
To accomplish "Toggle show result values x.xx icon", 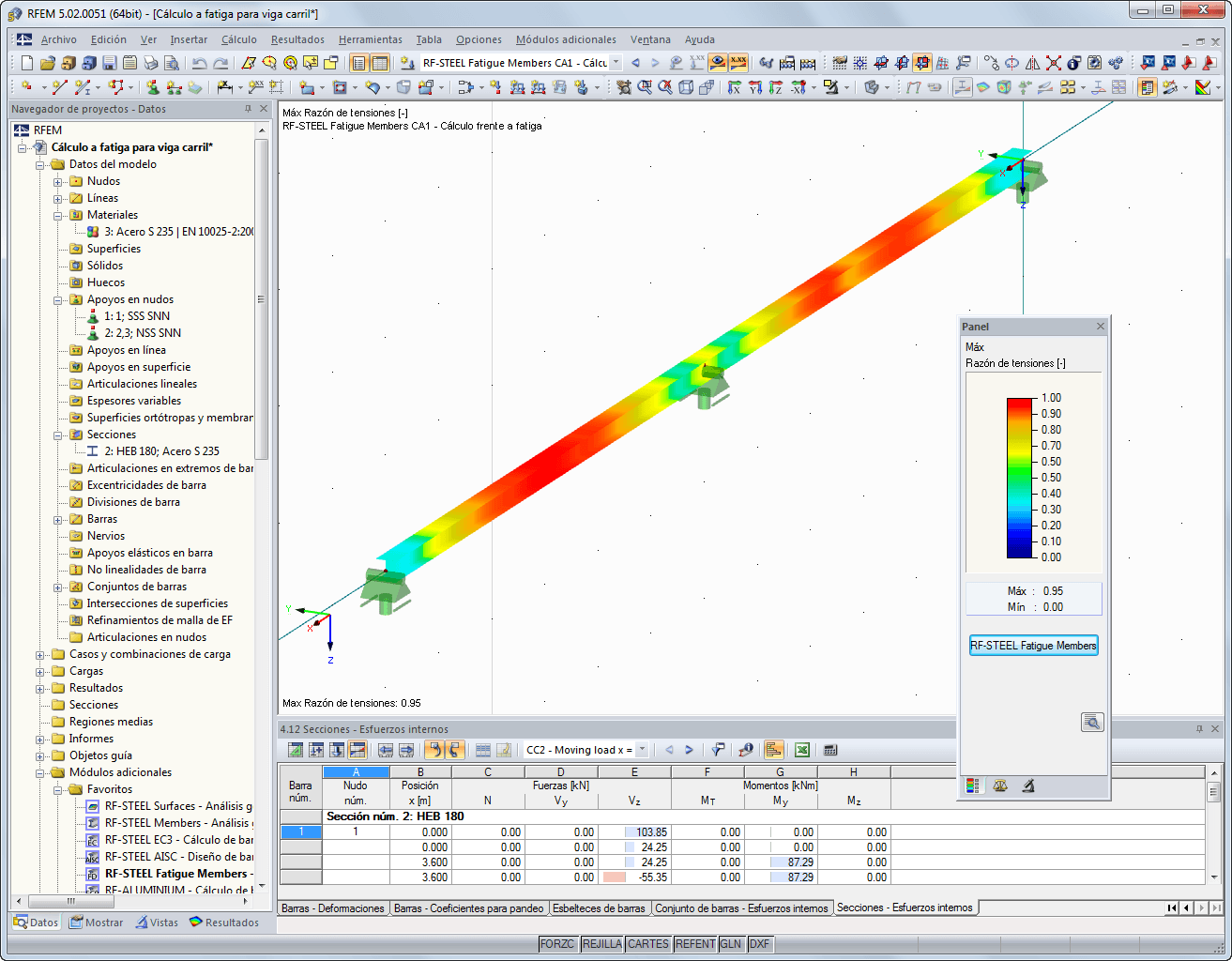I will click(x=738, y=63).
